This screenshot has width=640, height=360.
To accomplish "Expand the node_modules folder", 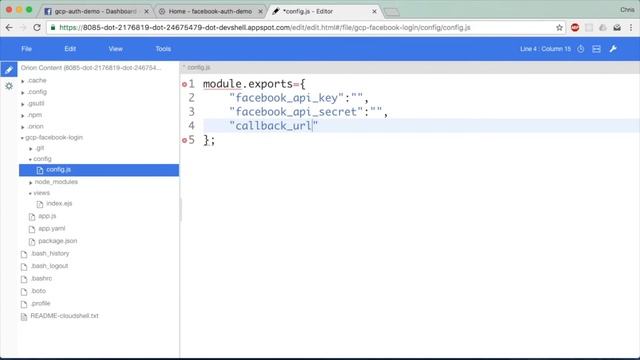I will pos(31,182).
